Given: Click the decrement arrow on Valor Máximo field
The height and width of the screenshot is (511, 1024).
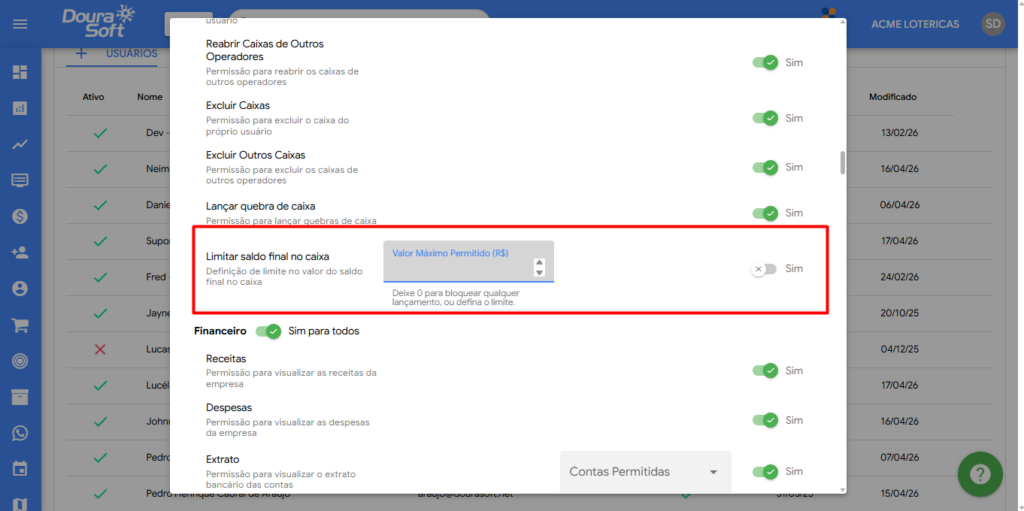Looking at the screenshot, I should coord(539,273).
